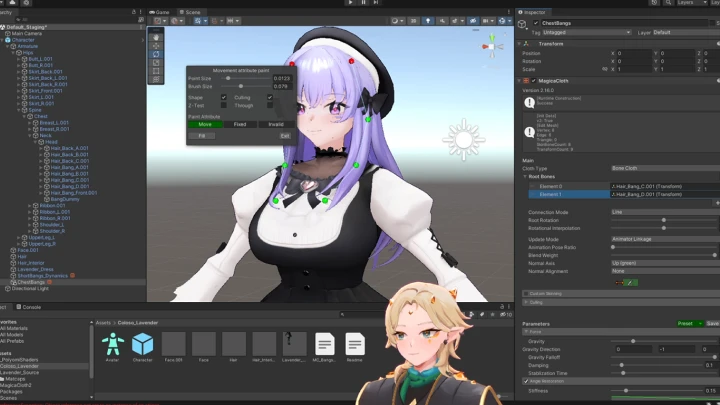Adjust the Gravity slider
The height and width of the screenshot is (405, 720).
click(633, 341)
